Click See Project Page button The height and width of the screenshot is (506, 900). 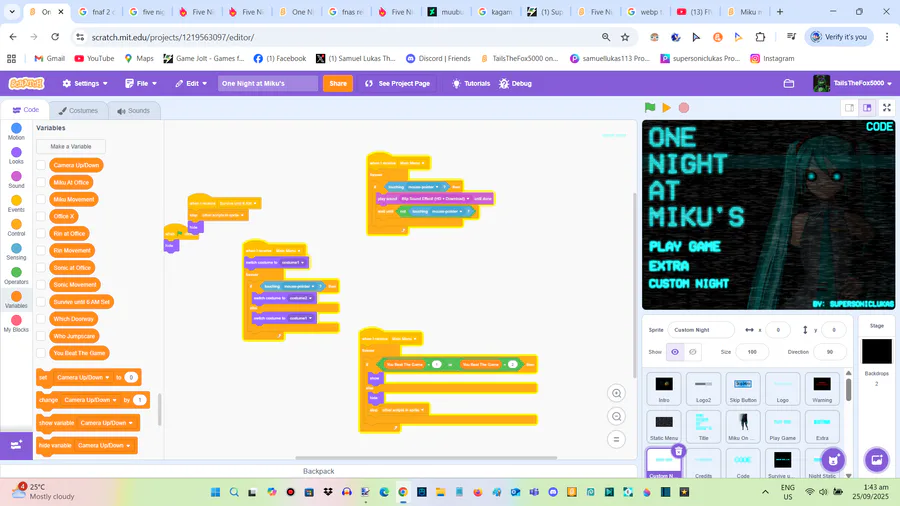pos(397,84)
